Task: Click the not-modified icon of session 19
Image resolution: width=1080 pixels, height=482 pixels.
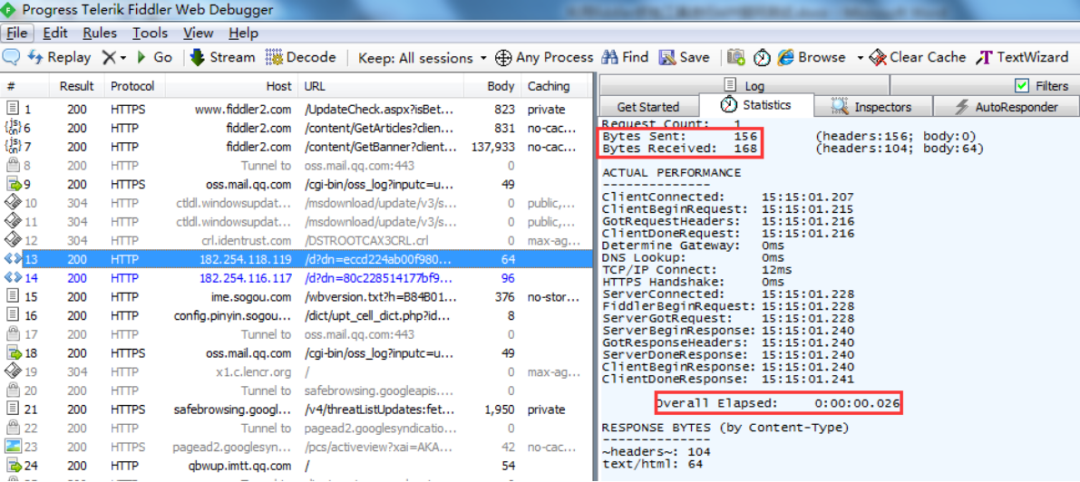Action: pyautogui.click(x=13, y=371)
